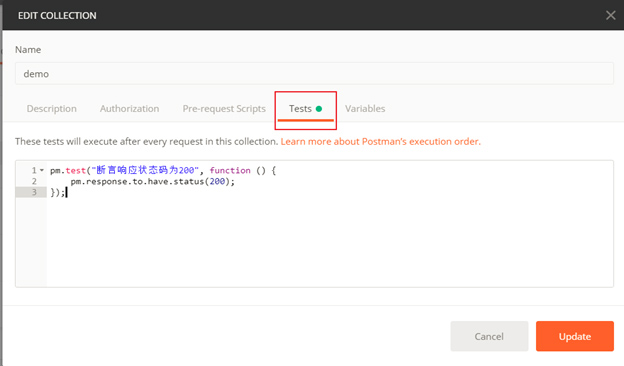
Task: Place cursor in pm.response.to.have.status line
Action: (x=153, y=181)
